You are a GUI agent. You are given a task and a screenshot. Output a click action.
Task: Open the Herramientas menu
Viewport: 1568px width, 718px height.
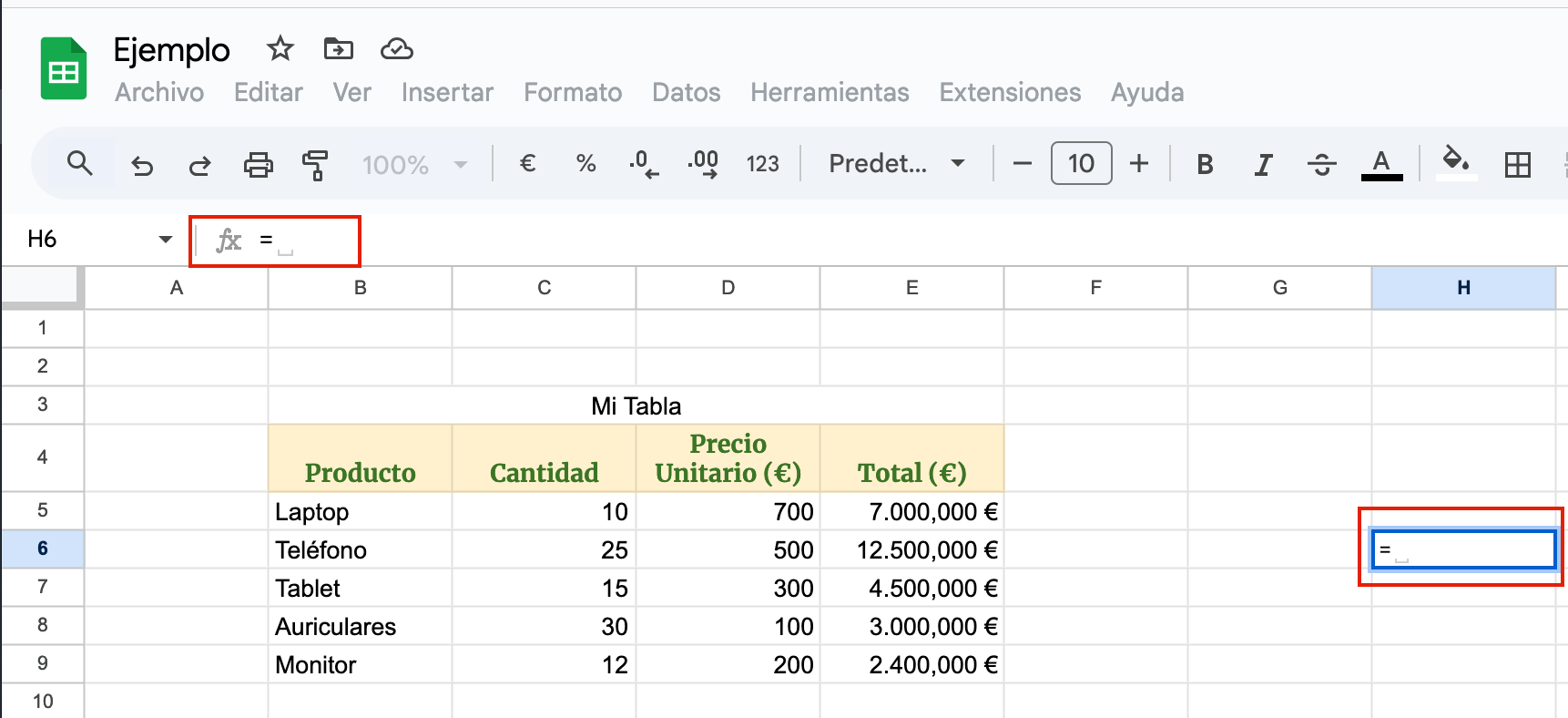pos(830,92)
